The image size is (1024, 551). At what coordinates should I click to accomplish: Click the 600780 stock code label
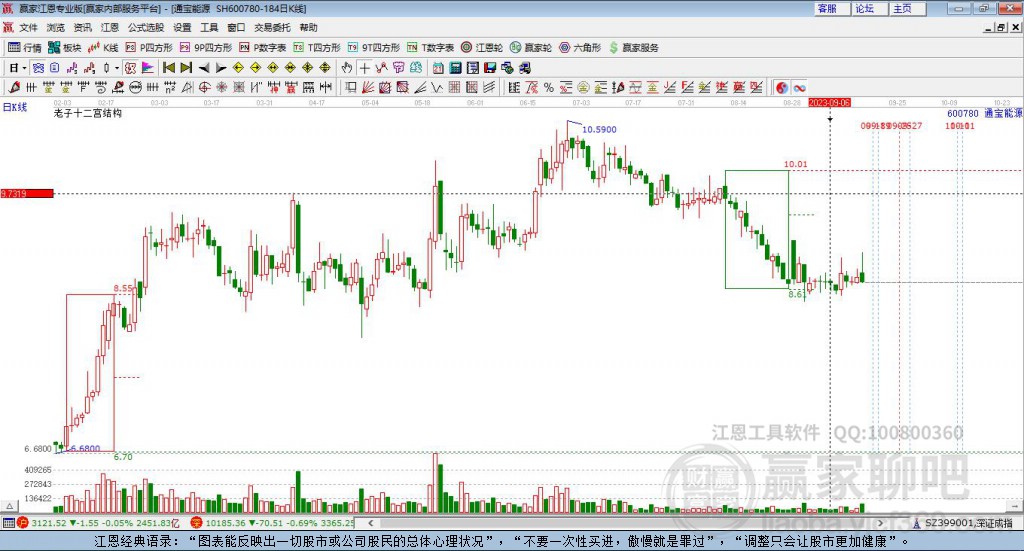tap(963, 114)
